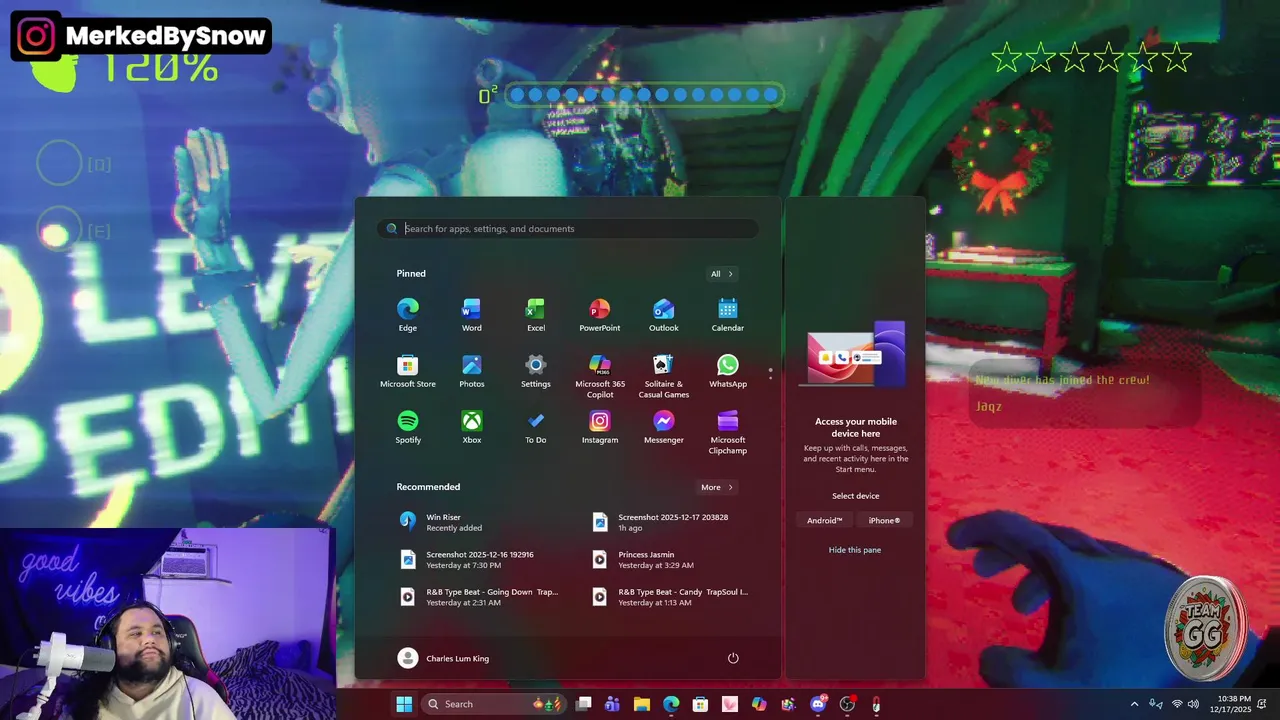
Task: Show hidden system tray icons
Action: [x=1134, y=704]
